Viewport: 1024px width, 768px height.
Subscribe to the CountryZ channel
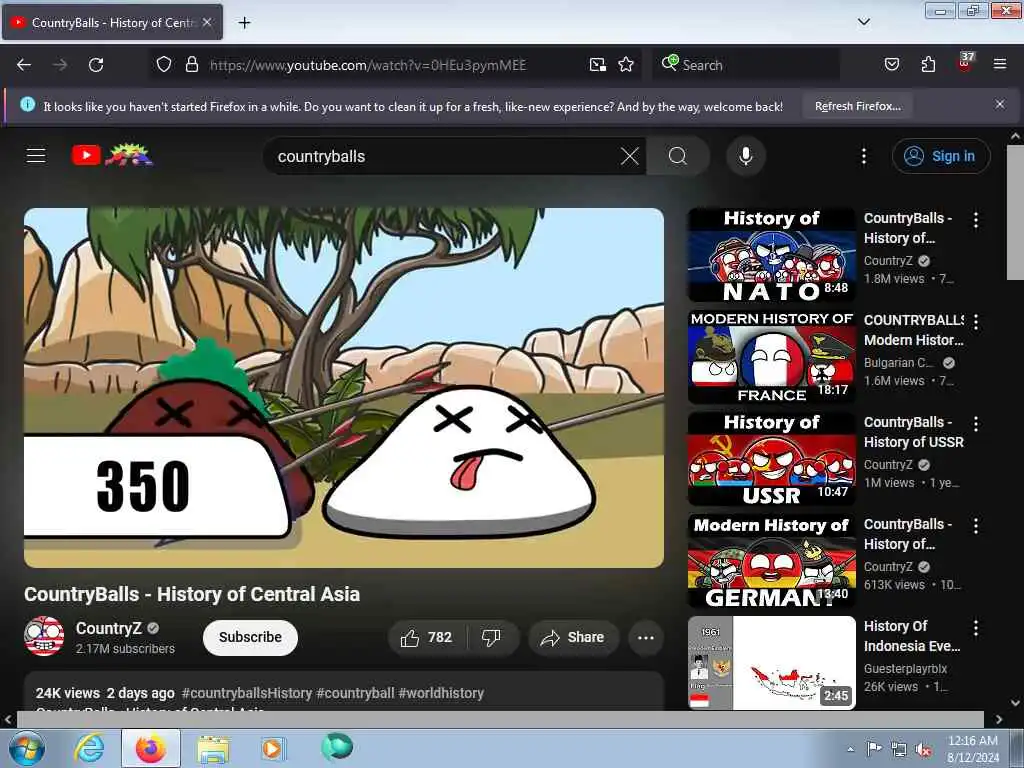pos(250,637)
